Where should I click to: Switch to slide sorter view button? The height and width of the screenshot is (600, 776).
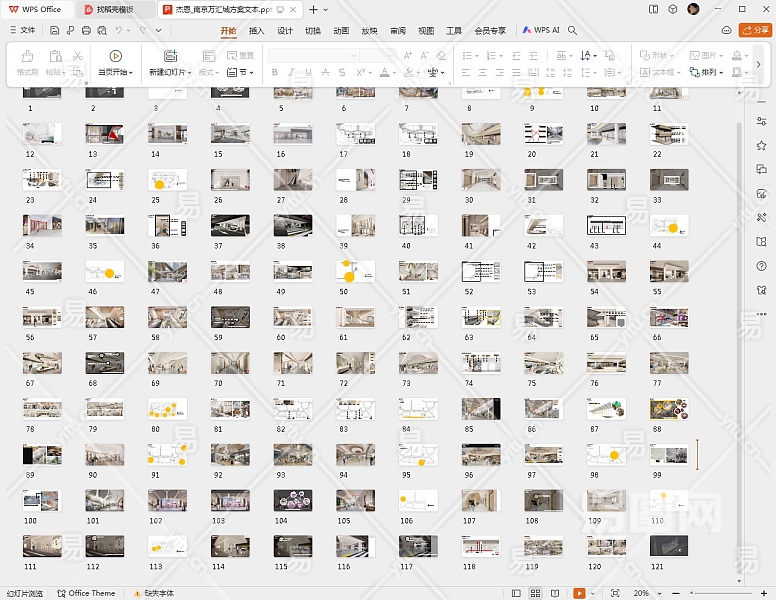tap(537, 593)
